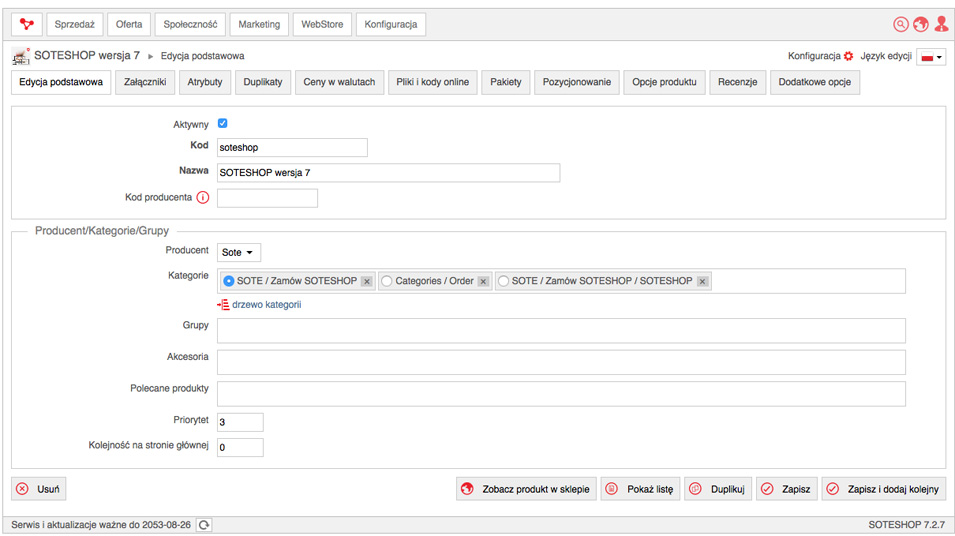Switch to the Atrybuty tab
Viewport: 955px width, 536px height.
click(205, 82)
